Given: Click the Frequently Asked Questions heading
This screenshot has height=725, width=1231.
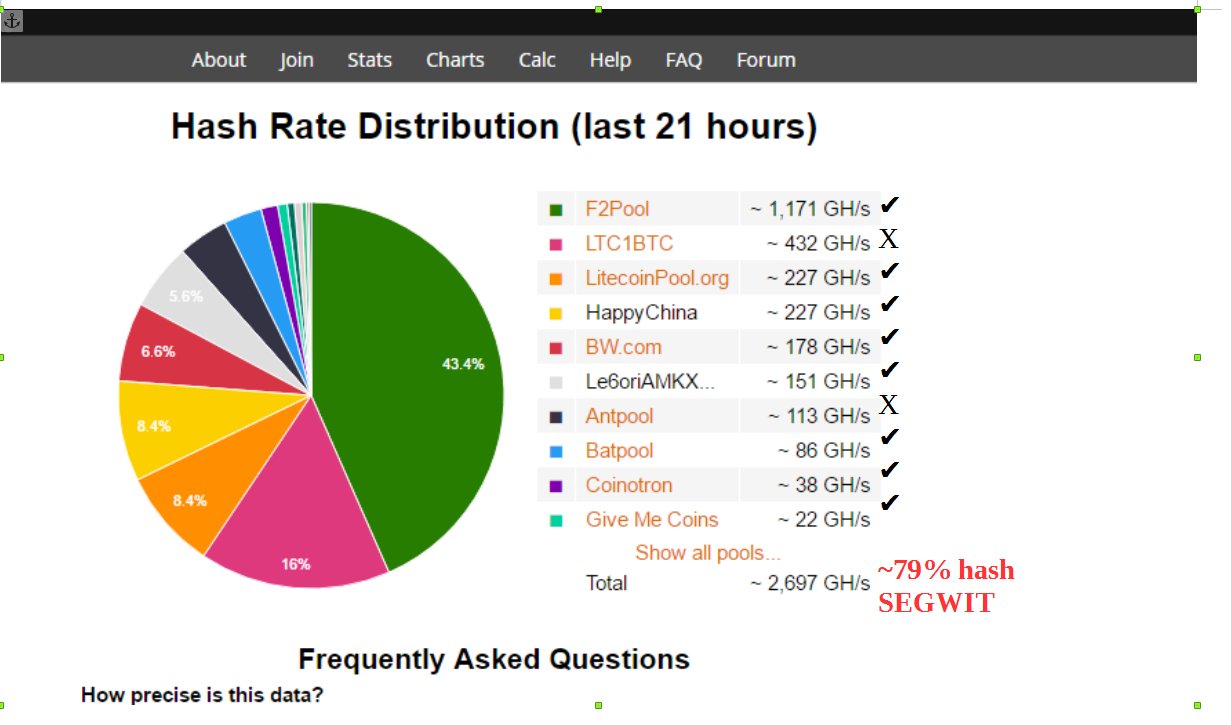Looking at the screenshot, I should pos(494,660).
